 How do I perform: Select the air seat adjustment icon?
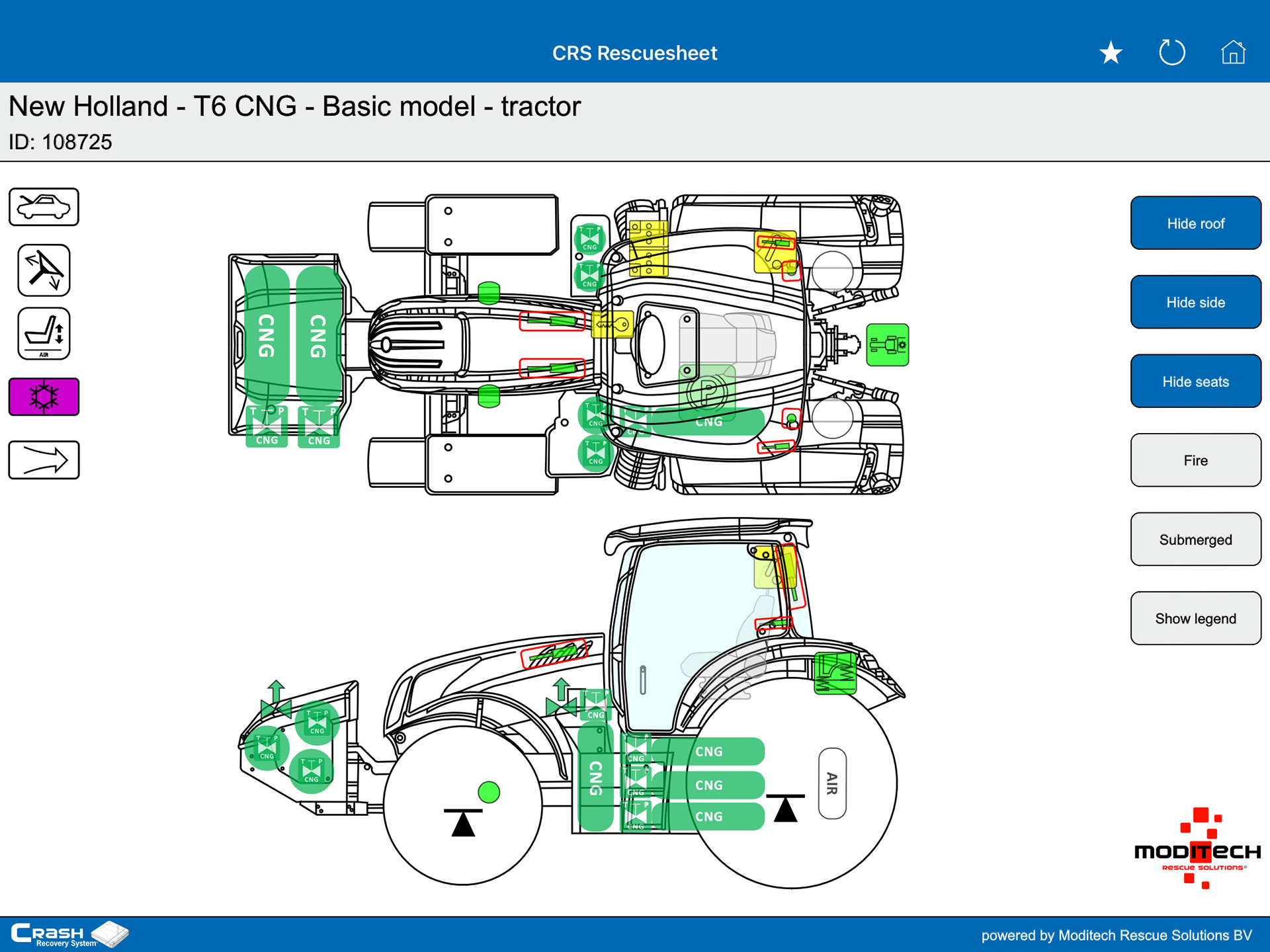pyautogui.click(x=44, y=334)
